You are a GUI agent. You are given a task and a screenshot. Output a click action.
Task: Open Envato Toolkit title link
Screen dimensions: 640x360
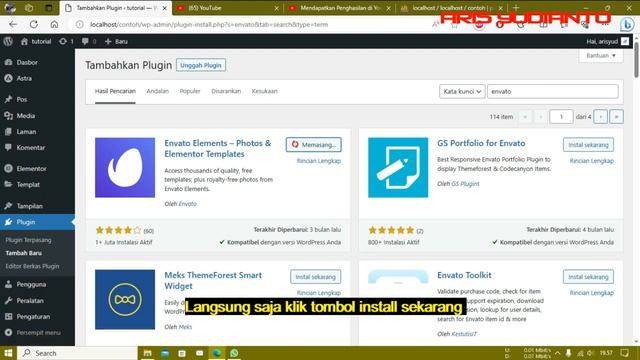pyautogui.click(x=464, y=275)
